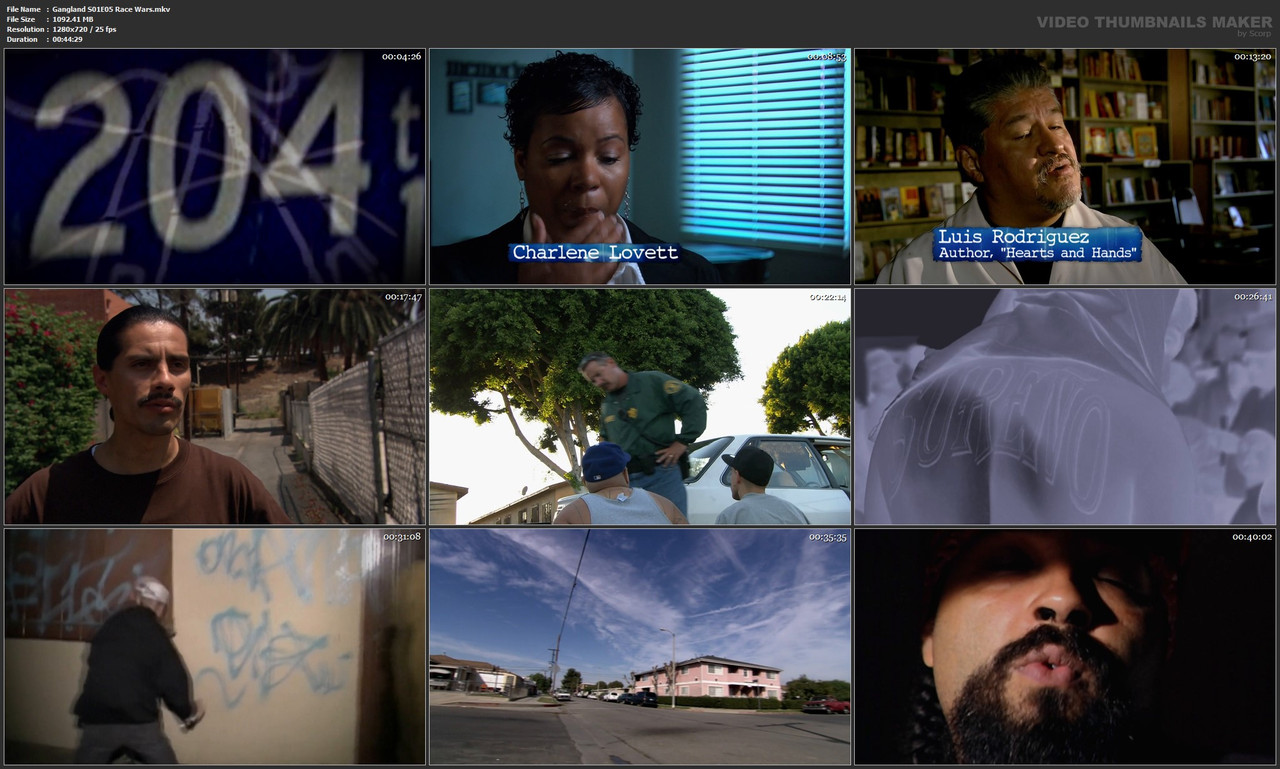Click the caption Author, "Hearts and Hands"

point(1037,254)
